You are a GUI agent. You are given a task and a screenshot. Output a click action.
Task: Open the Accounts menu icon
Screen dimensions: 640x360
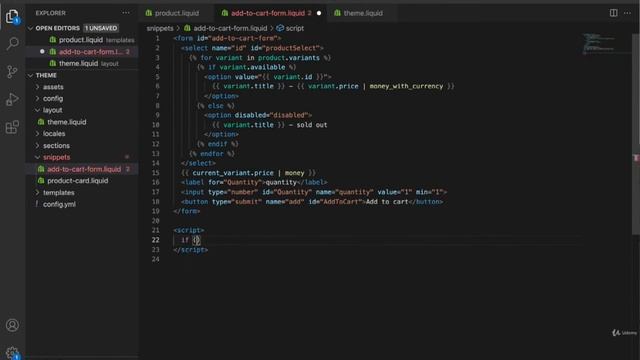[x=12, y=325]
